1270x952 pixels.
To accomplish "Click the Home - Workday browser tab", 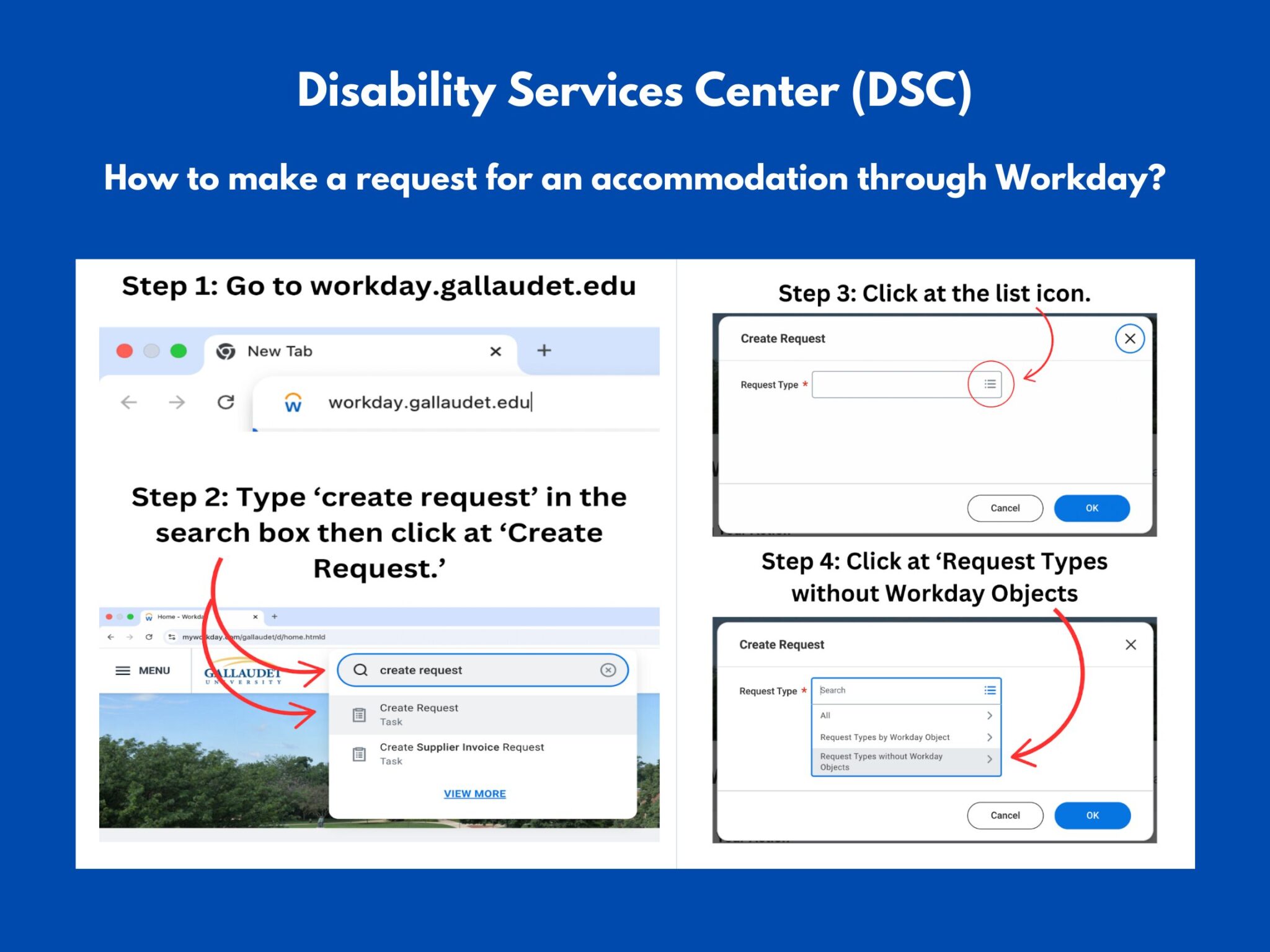I will (x=202, y=617).
